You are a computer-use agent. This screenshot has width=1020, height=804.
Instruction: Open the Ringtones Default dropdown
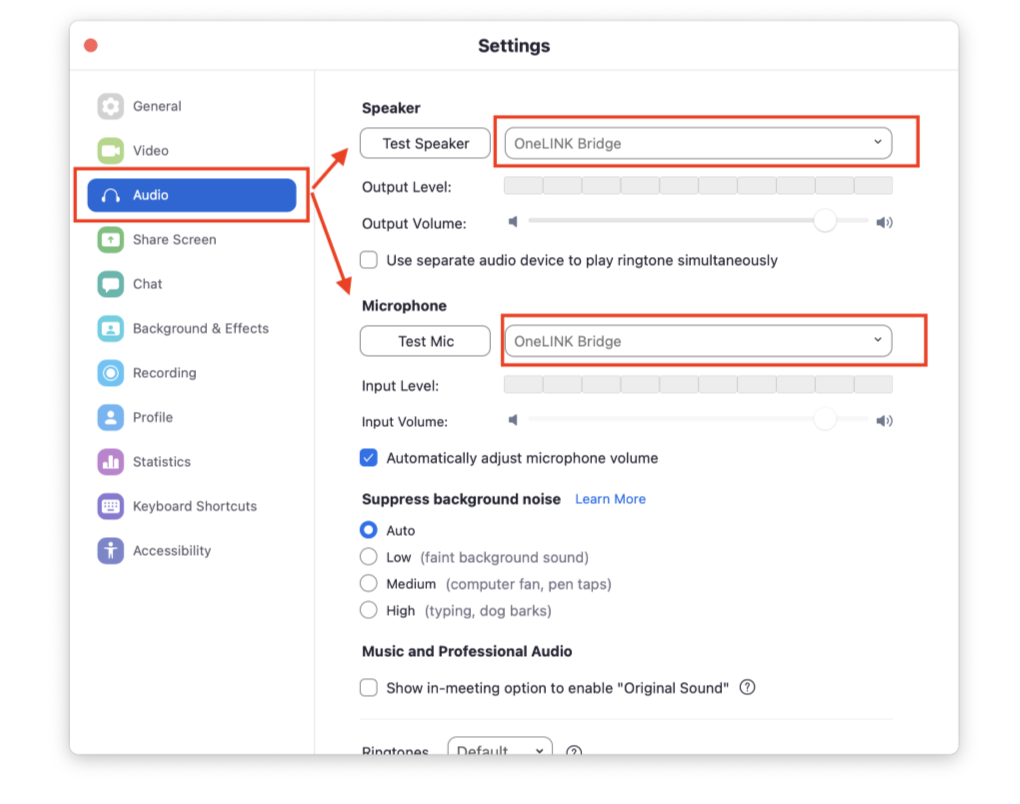[x=500, y=747]
